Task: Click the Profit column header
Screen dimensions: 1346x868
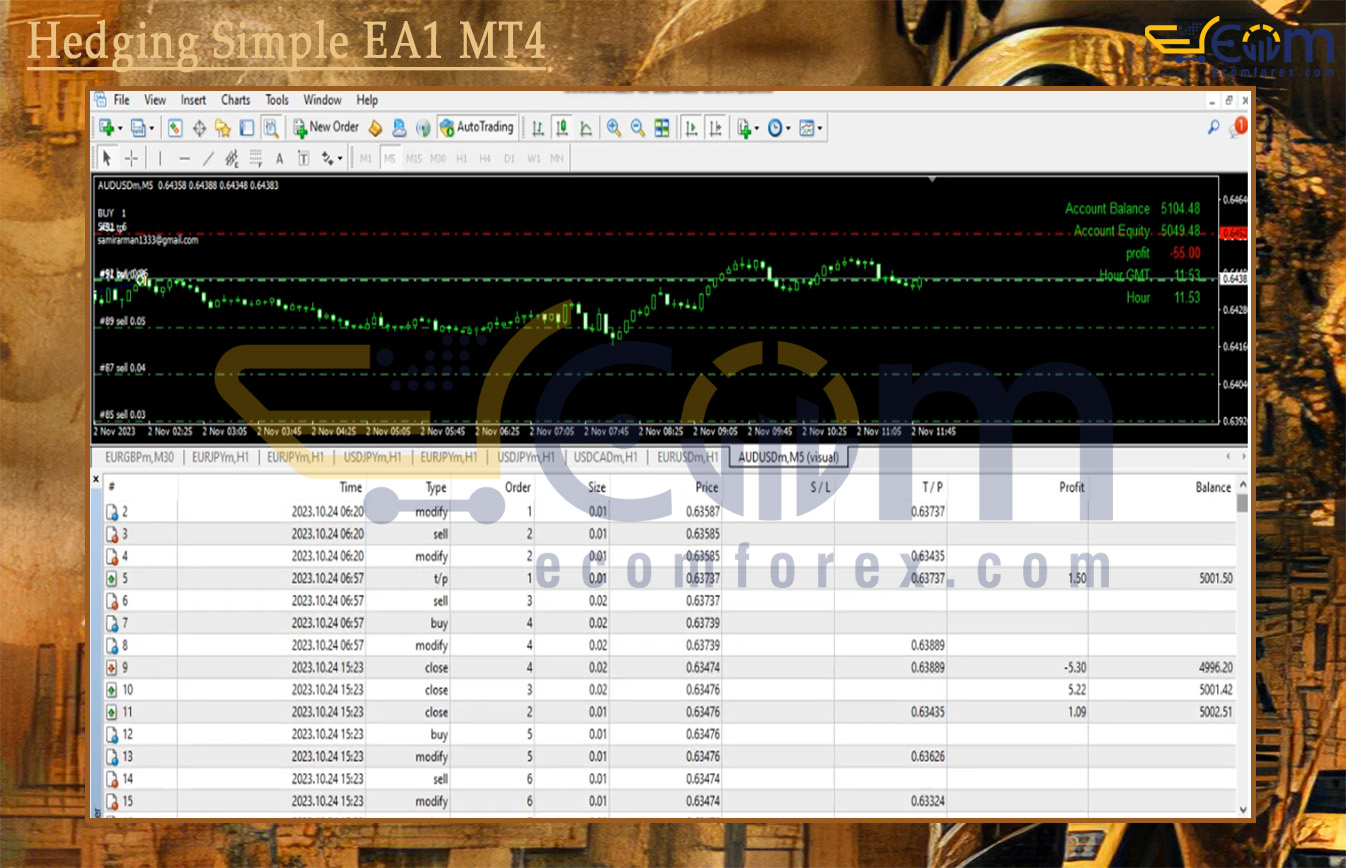Action: tap(1071, 487)
